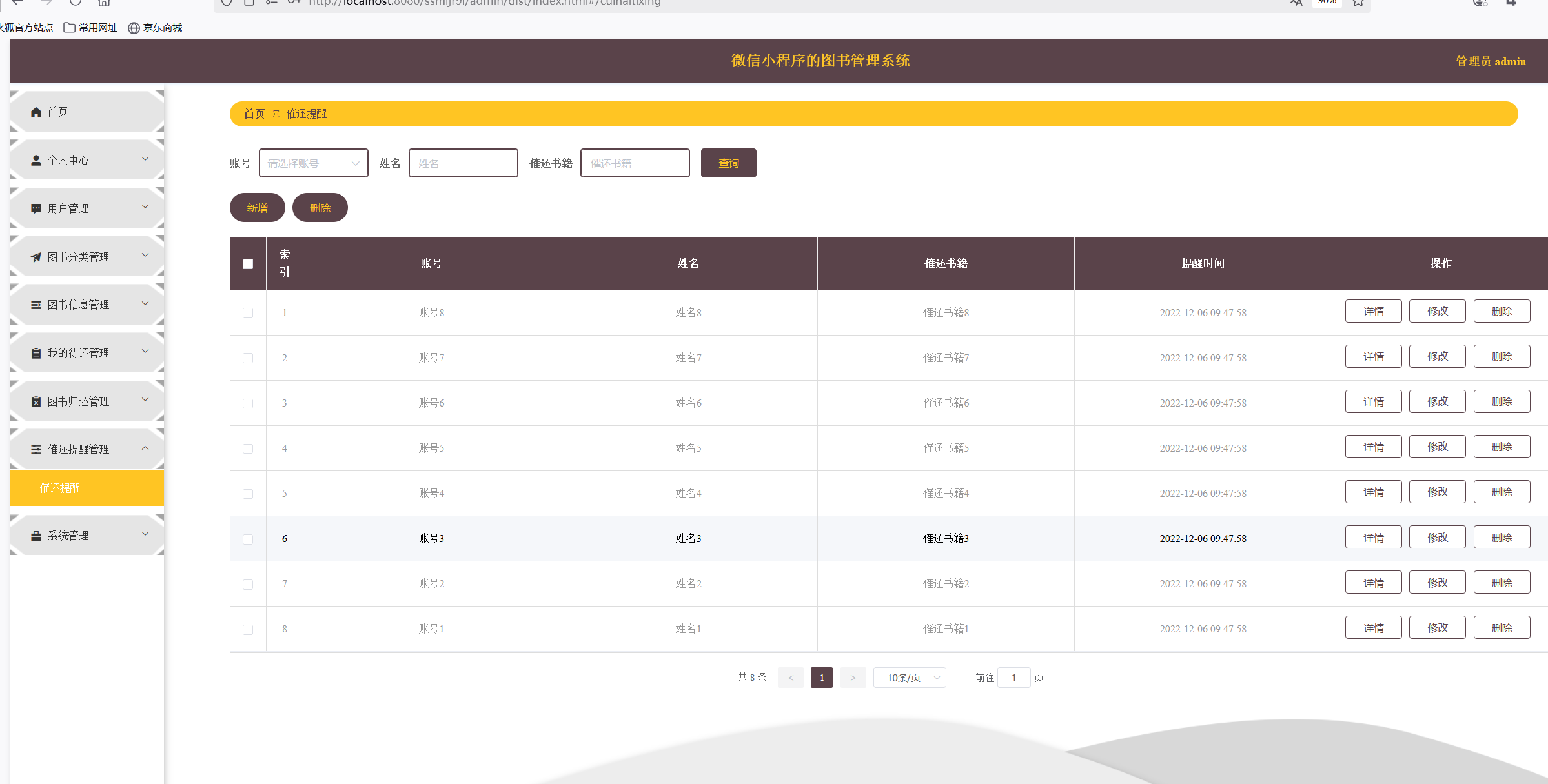Click the 新增 button
Screen dimensions: 1548x784
(x=257, y=208)
